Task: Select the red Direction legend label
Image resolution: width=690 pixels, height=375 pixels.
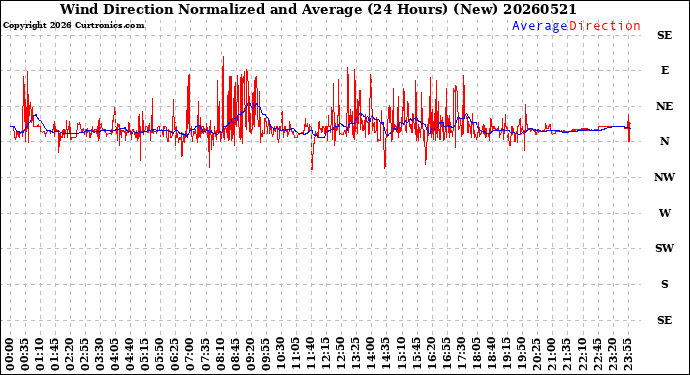Action: (x=605, y=26)
